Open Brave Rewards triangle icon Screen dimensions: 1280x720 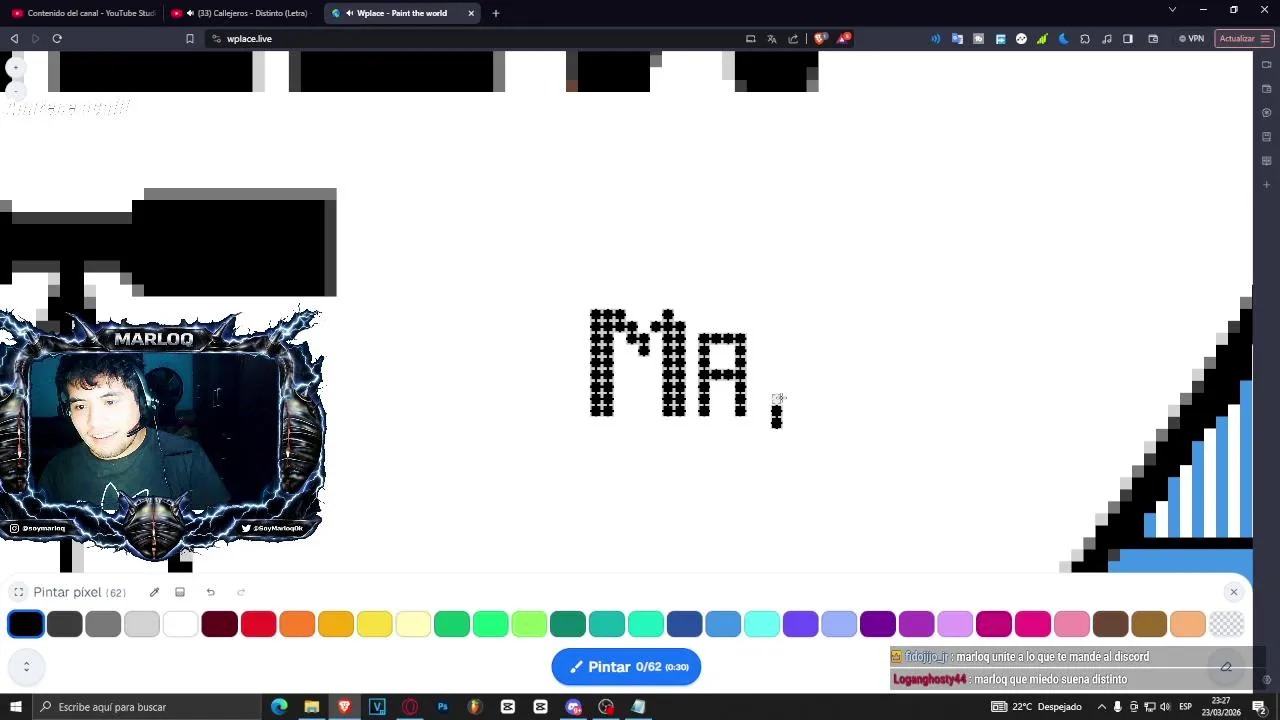(x=844, y=38)
